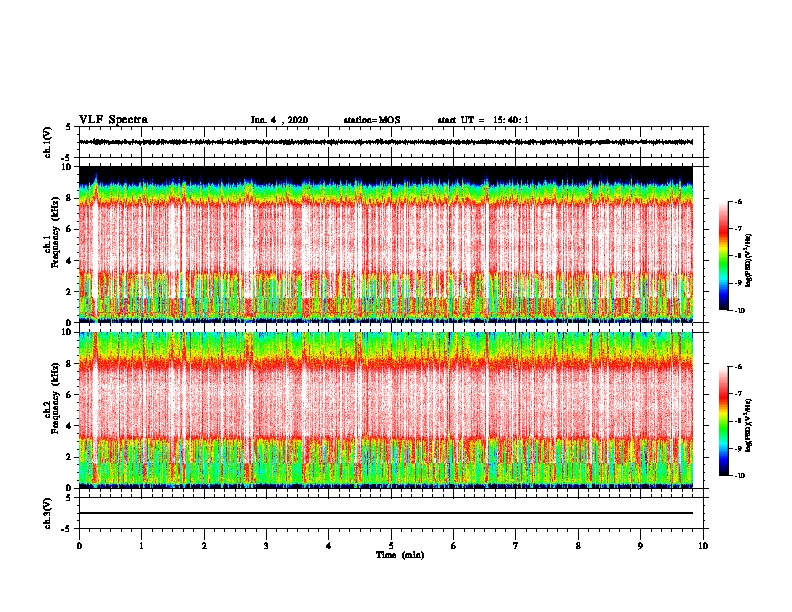Click the "5" tick on the time axis
792x612 pixels.
pos(391,546)
